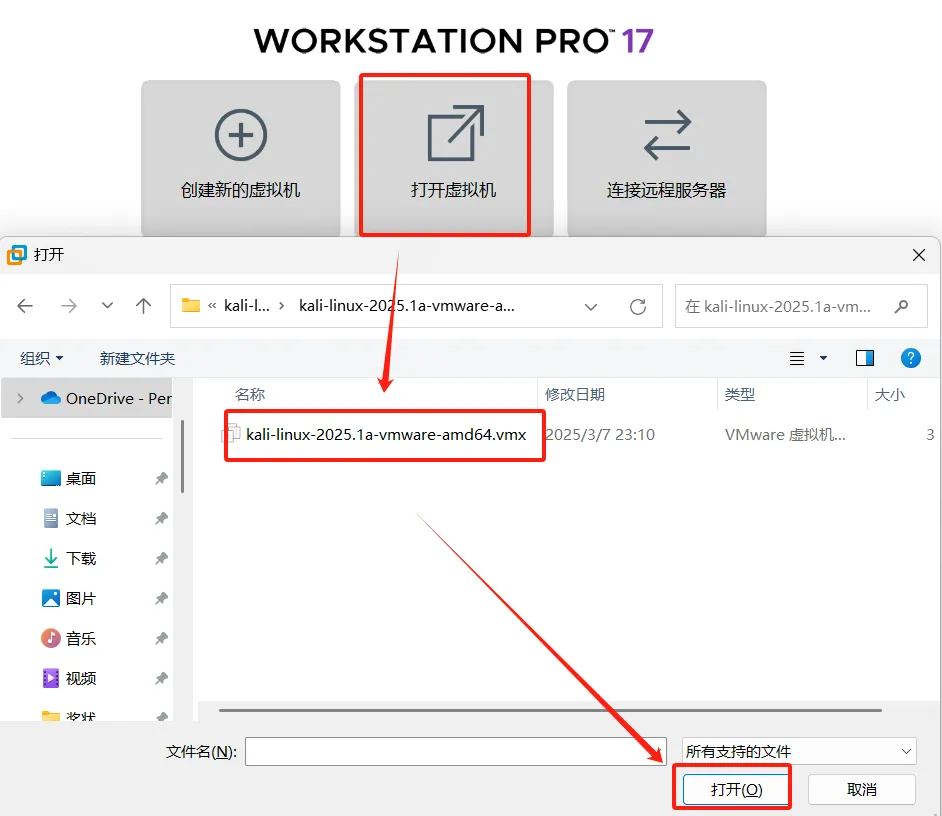The image size is (942, 816).
Task: Unpin 下载 using its pin icon
Action: (x=161, y=558)
